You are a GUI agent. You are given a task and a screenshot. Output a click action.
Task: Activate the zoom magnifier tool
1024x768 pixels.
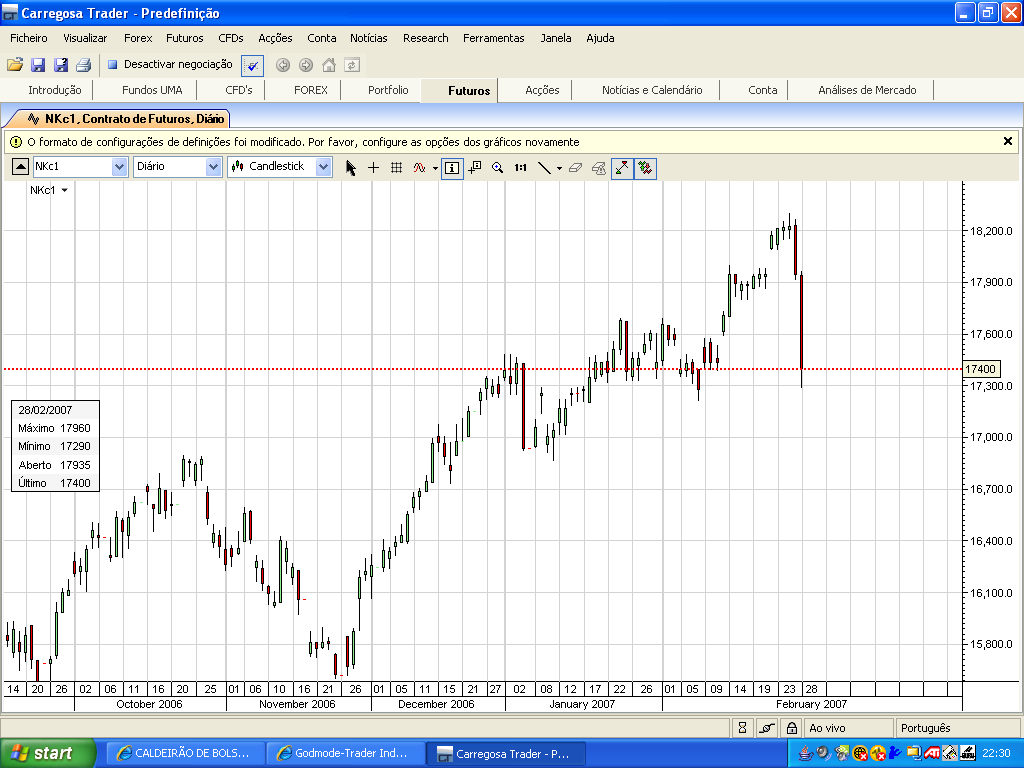[x=498, y=167]
